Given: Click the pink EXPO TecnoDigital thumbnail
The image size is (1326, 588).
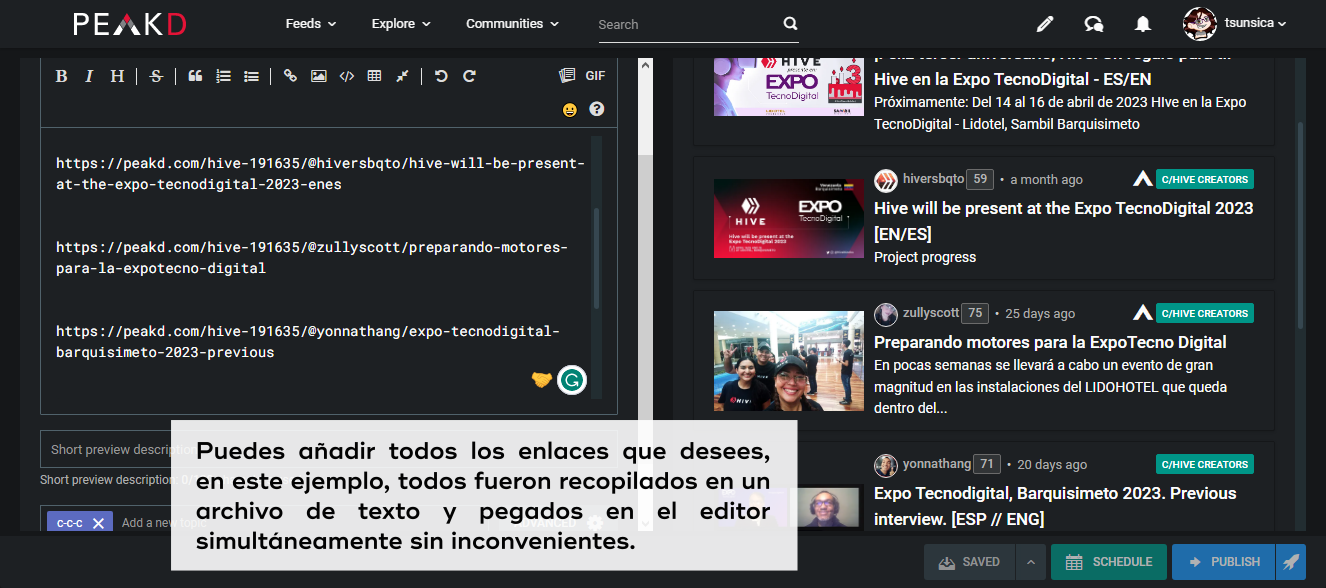Looking at the screenshot, I should click(x=789, y=86).
